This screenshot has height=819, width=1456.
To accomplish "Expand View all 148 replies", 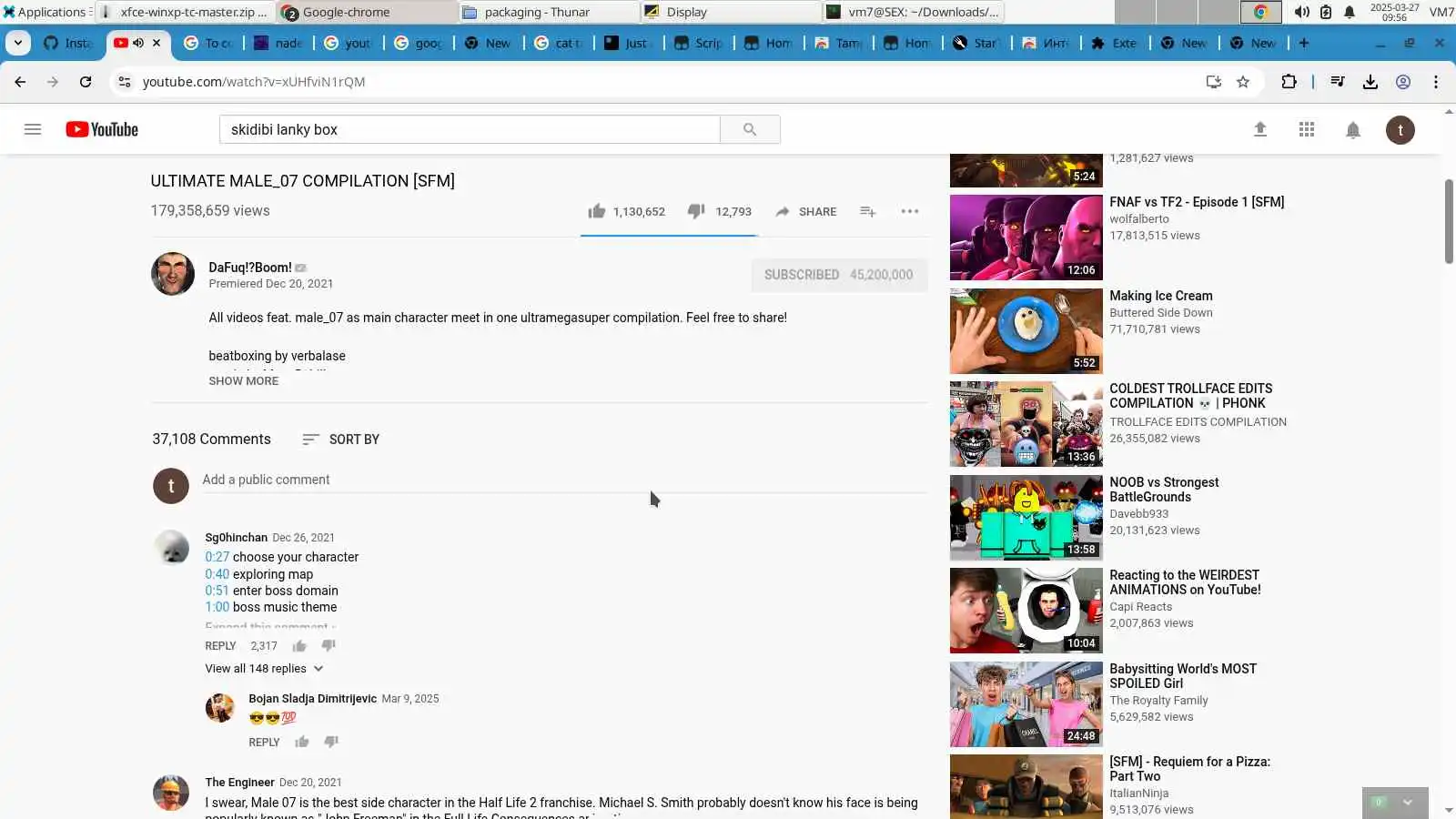I will [x=264, y=669].
